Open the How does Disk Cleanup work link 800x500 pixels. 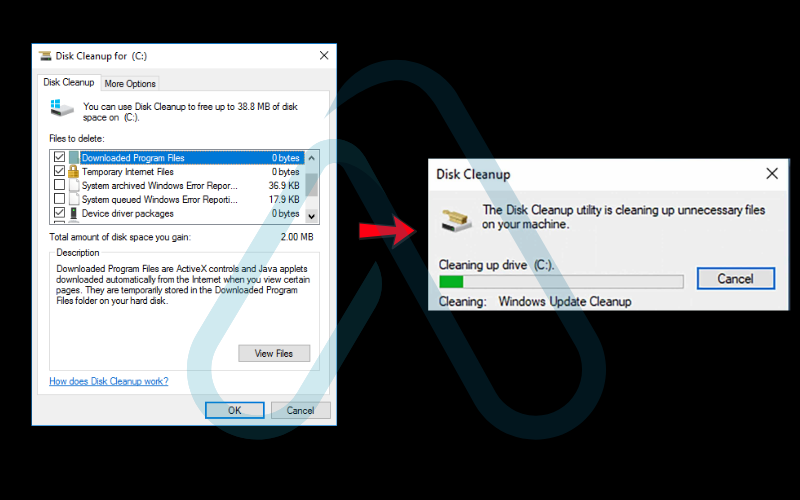pyautogui.click(x=109, y=381)
